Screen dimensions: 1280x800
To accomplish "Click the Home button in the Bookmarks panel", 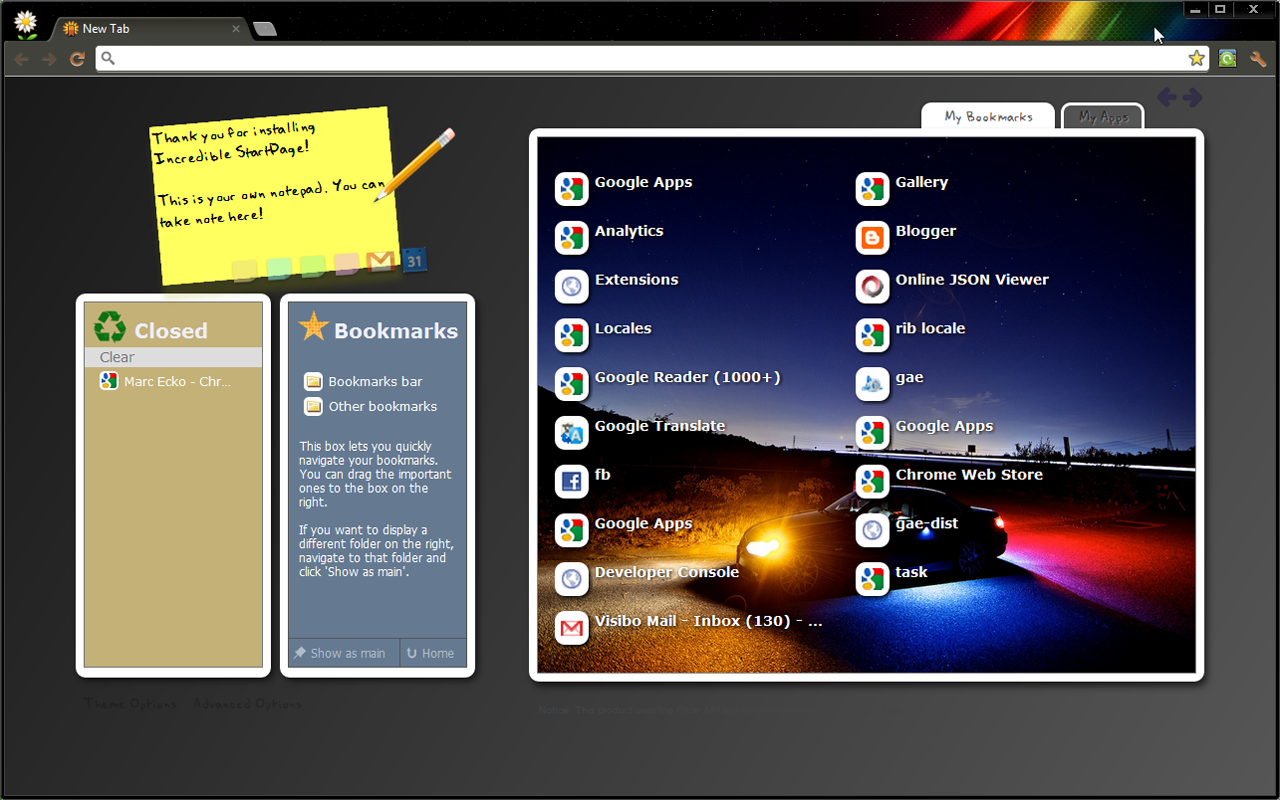I will point(432,652).
